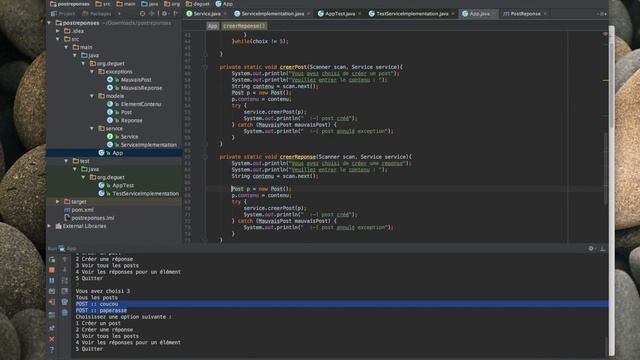Place cursor on 'Post p = new Post();' in creerReponse

[x=261, y=189]
